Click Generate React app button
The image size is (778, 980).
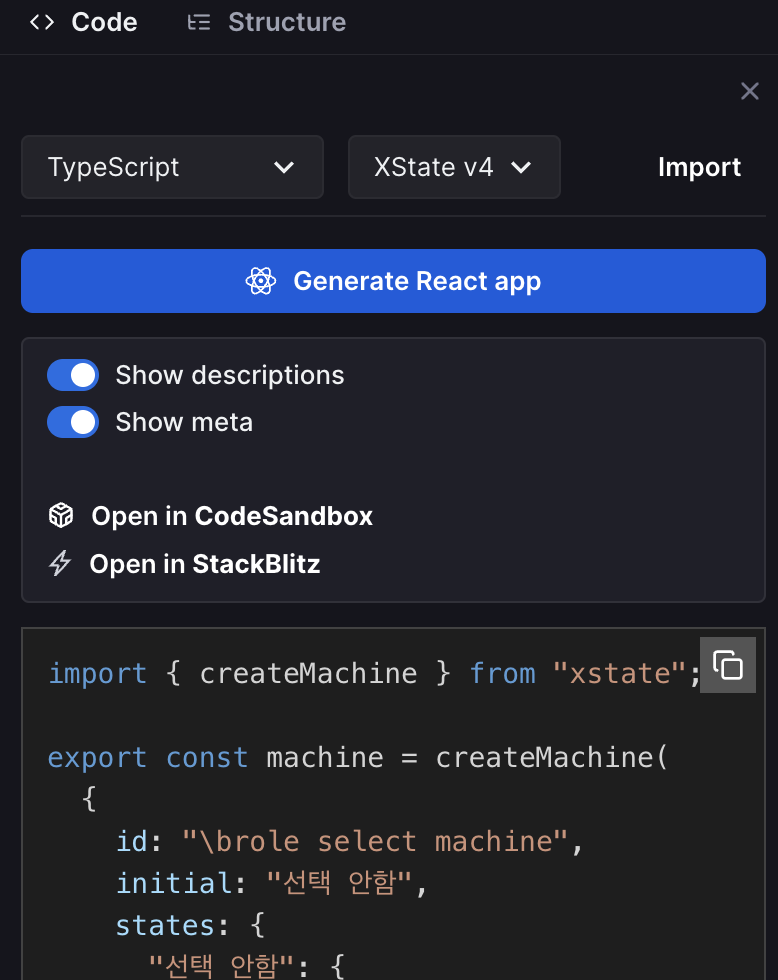tap(393, 281)
